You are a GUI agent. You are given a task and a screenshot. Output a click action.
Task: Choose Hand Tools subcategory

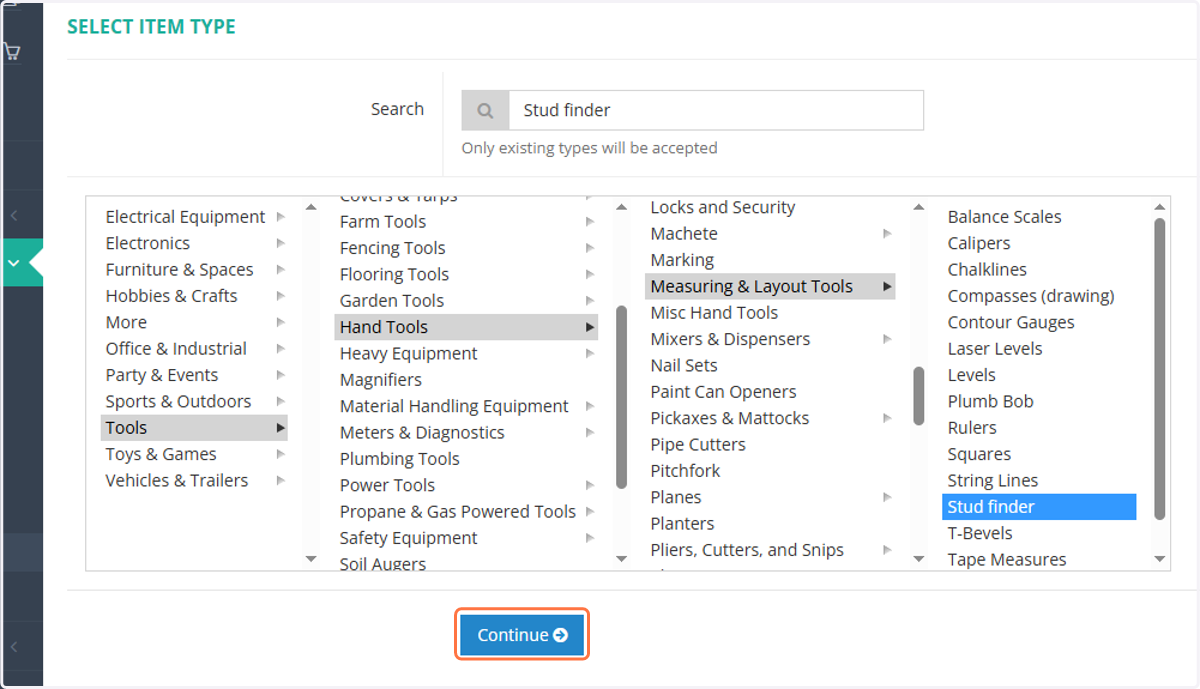466,327
